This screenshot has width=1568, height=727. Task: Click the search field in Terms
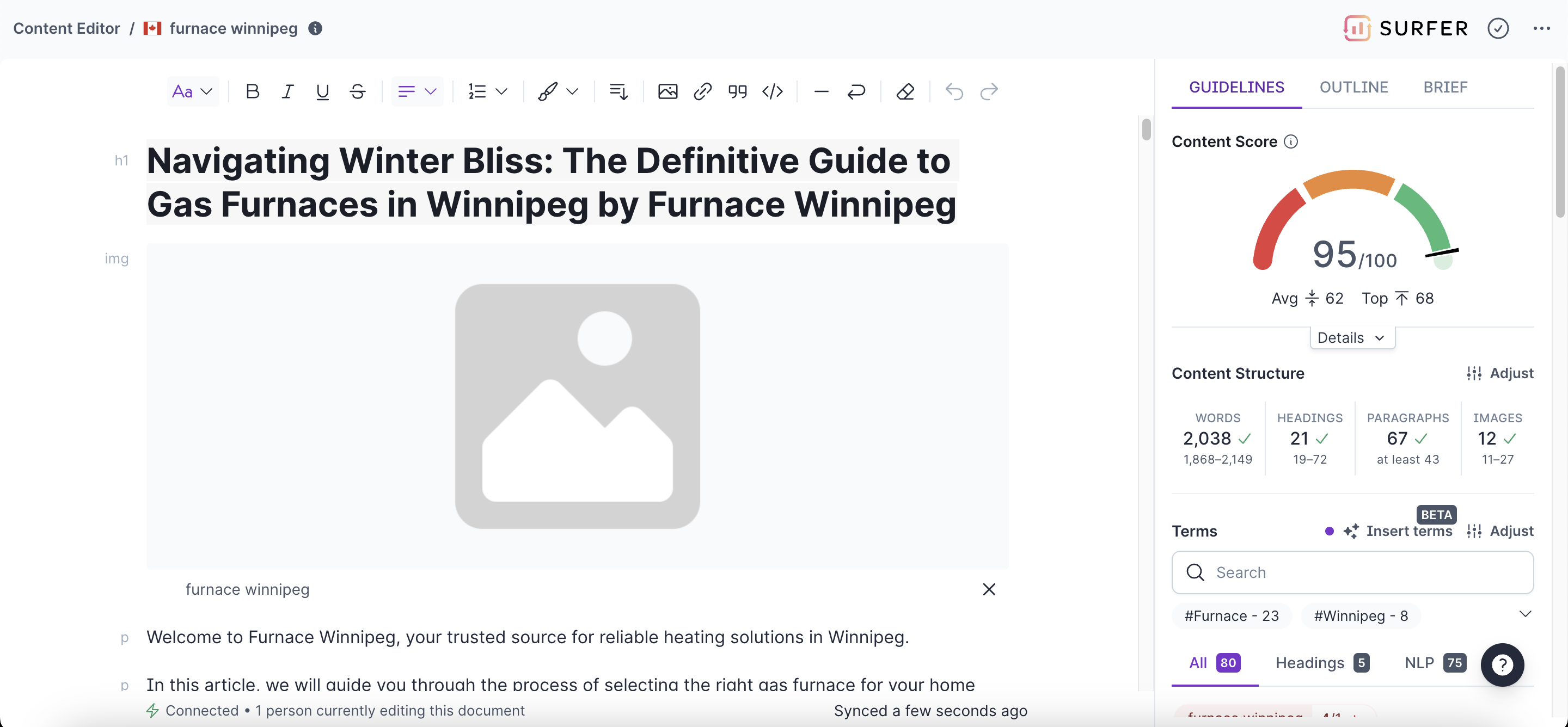[1352, 573]
